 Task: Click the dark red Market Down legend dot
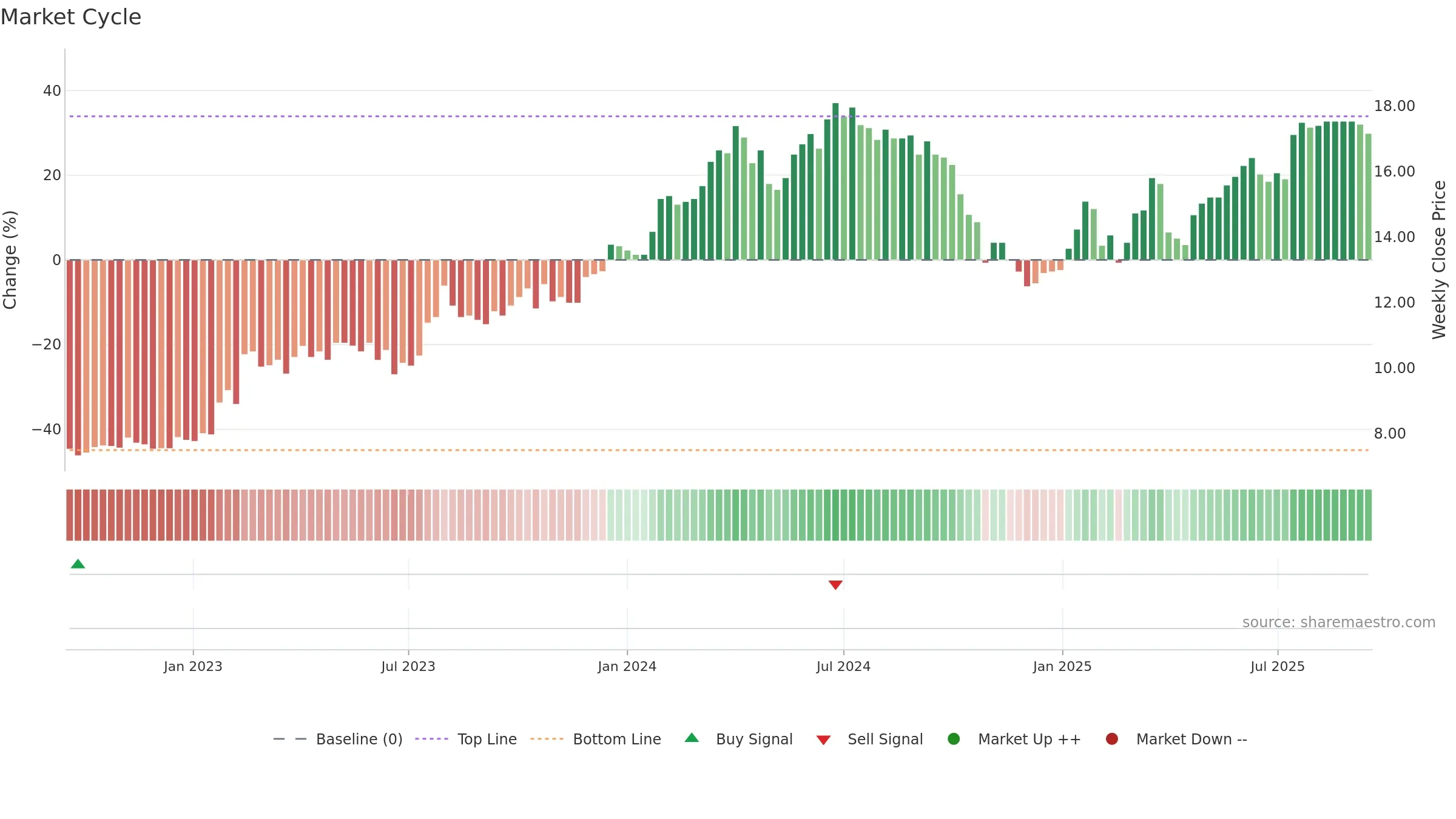point(1112,739)
